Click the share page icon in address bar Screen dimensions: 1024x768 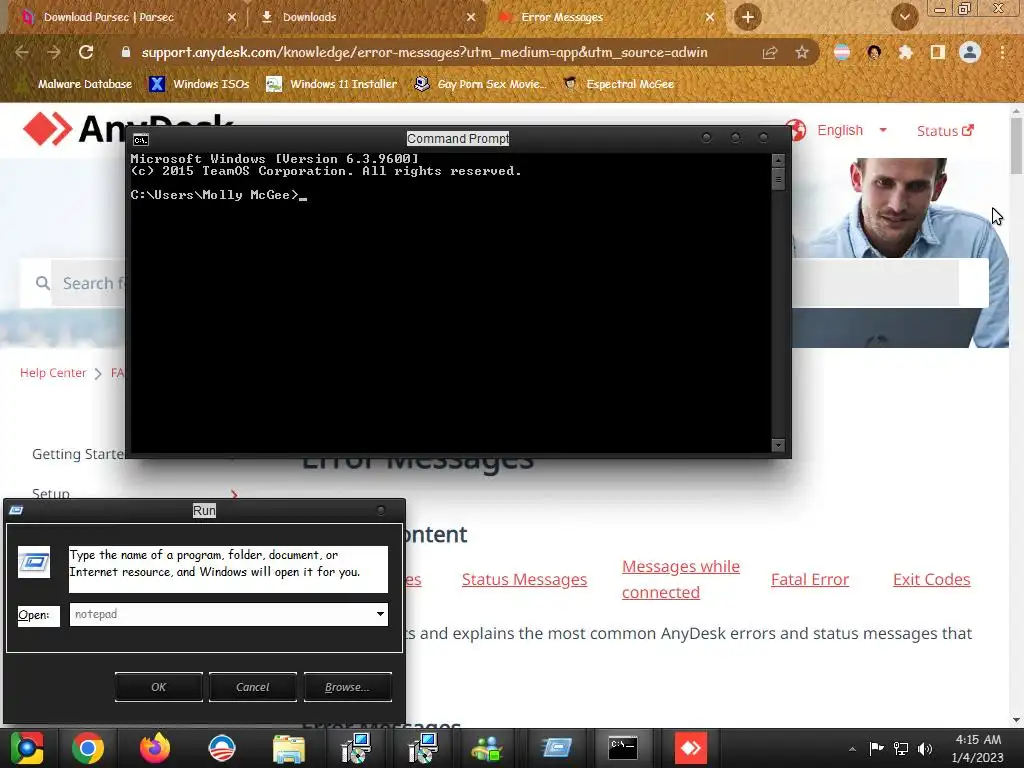(x=770, y=52)
